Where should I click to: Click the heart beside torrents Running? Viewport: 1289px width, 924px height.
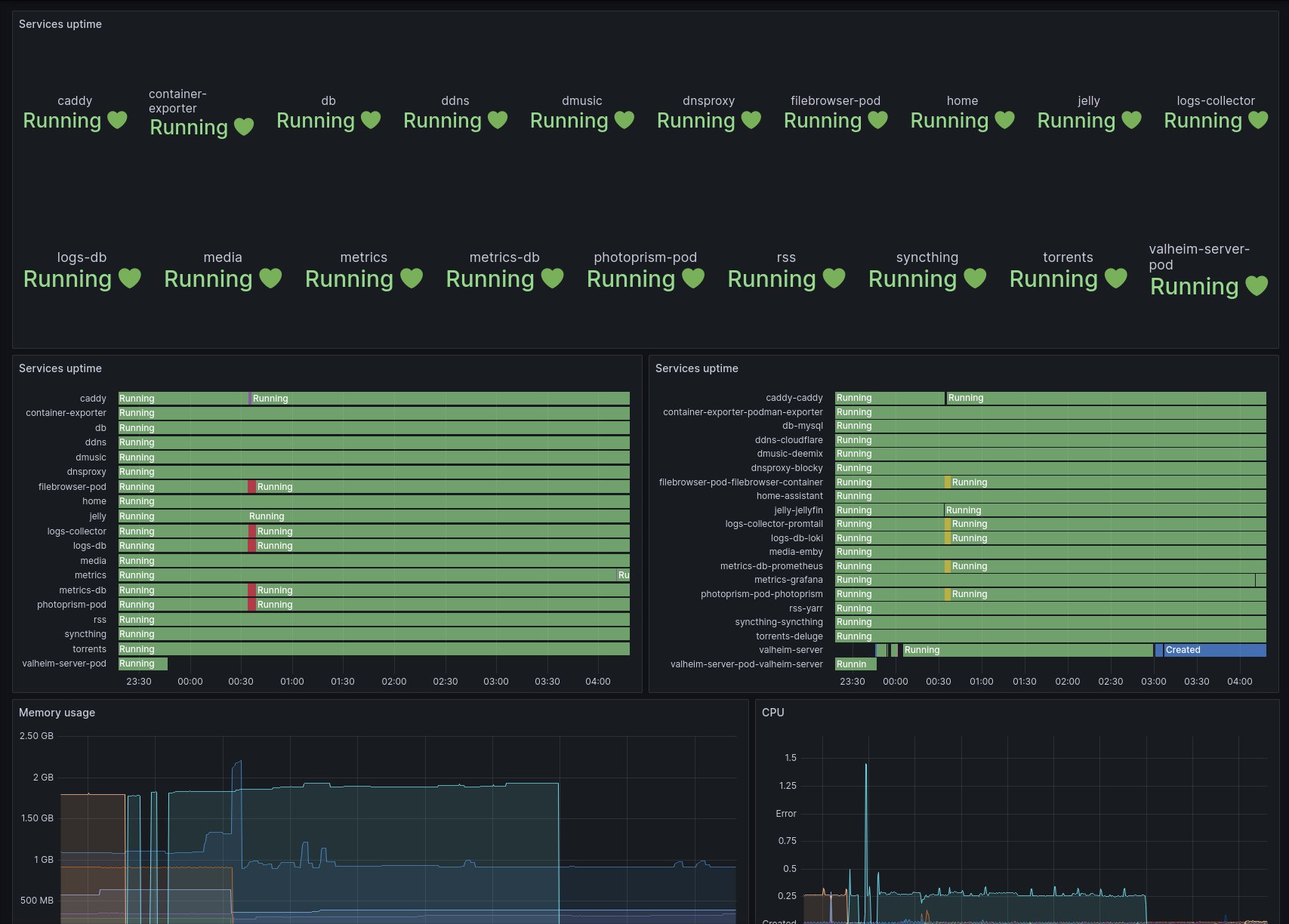point(1116,279)
